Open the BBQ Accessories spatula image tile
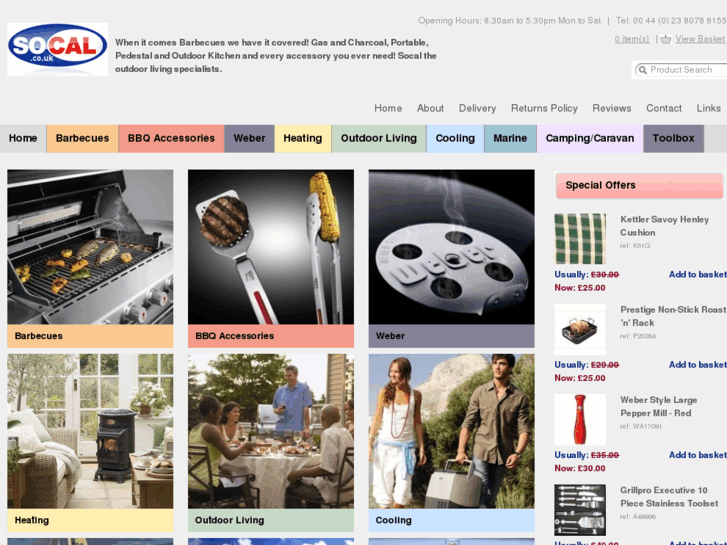The width and height of the screenshot is (727, 545). 271,247
